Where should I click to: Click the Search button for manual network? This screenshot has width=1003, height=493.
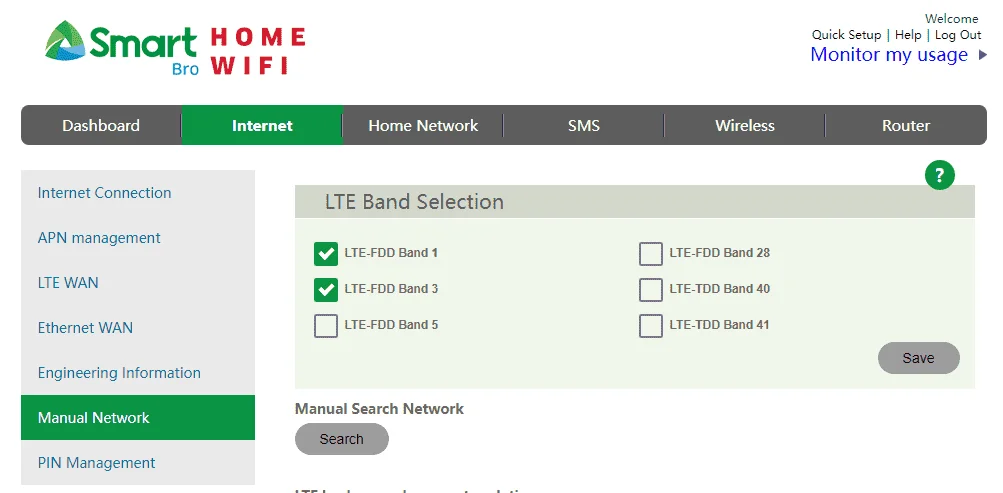click(x=342, y=439)
